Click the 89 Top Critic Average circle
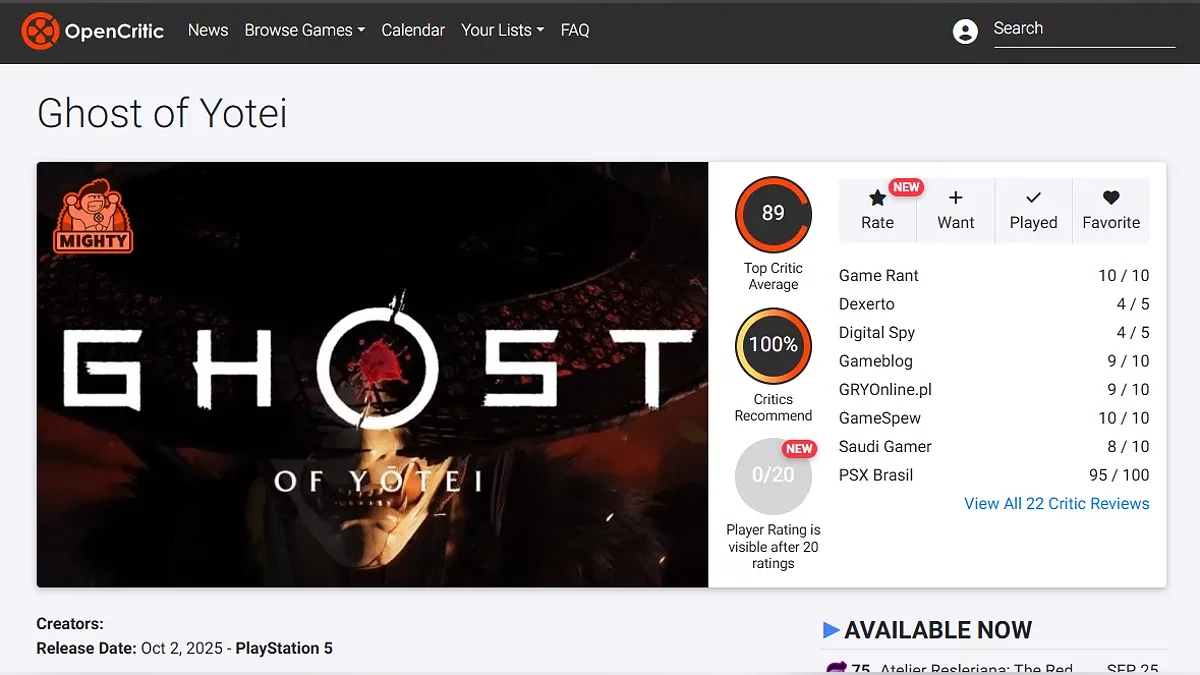1200x675 pixels. tap(773, 214)
